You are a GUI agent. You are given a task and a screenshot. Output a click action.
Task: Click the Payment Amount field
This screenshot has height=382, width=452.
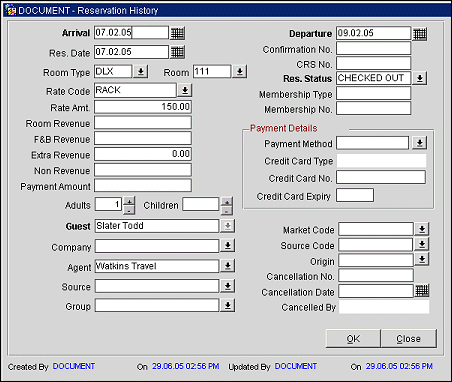[x=143, y=185]
